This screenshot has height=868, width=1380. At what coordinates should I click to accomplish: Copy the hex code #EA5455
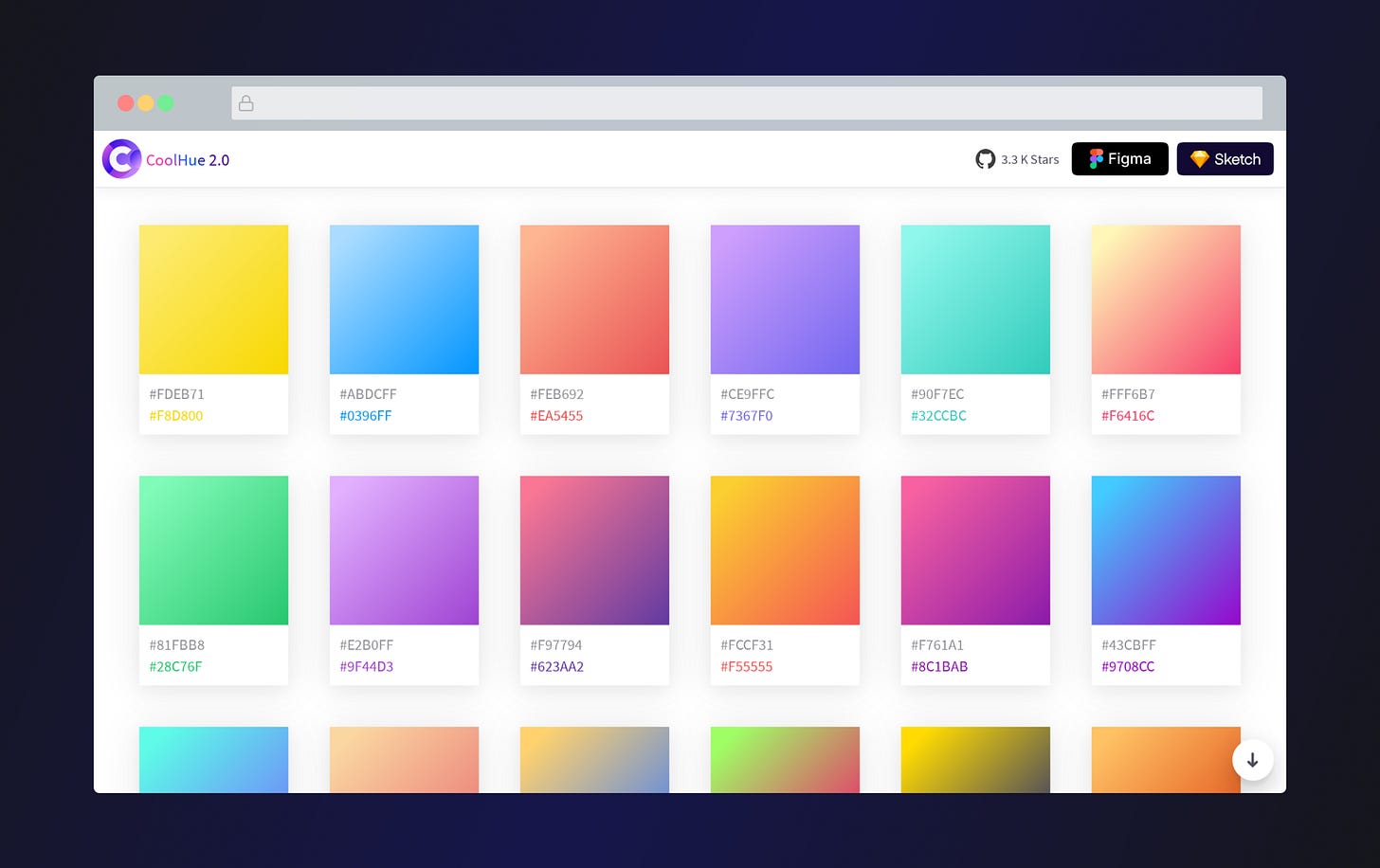pos(556,416)
